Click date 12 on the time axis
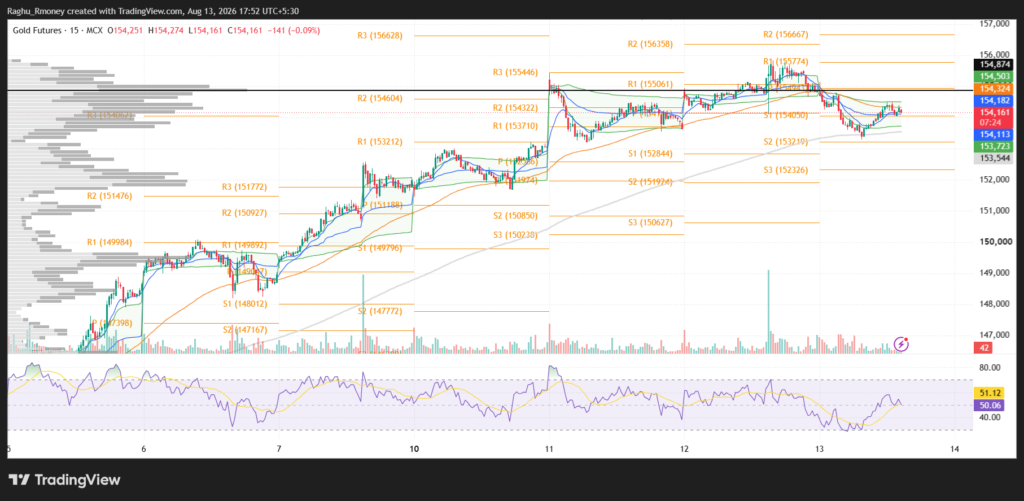 (684, 449)
